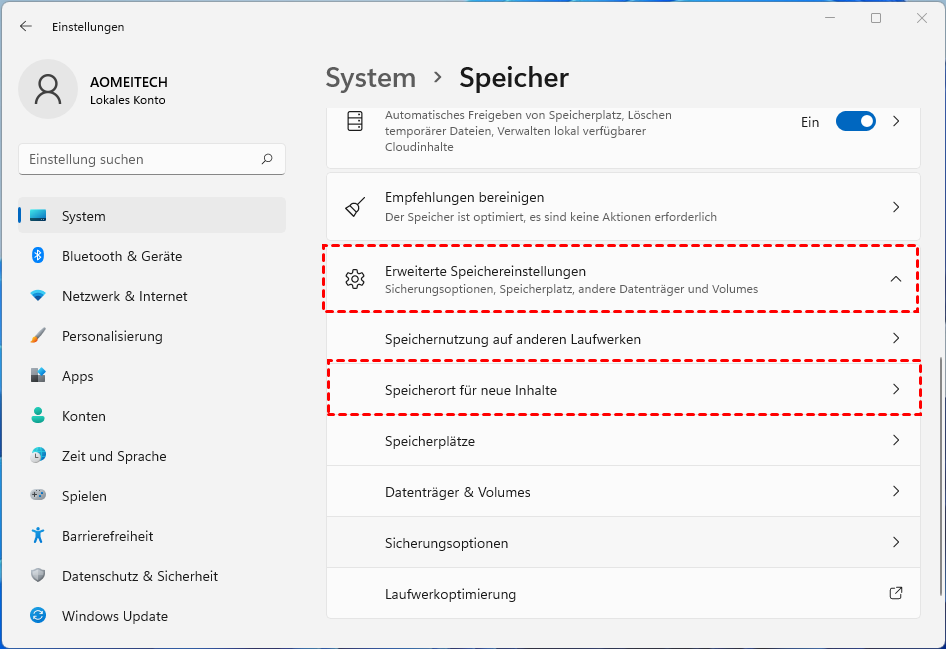Viewport: 946px width, 649px height.
Task: Click the Apps sidebar icon
Action: 38,376
